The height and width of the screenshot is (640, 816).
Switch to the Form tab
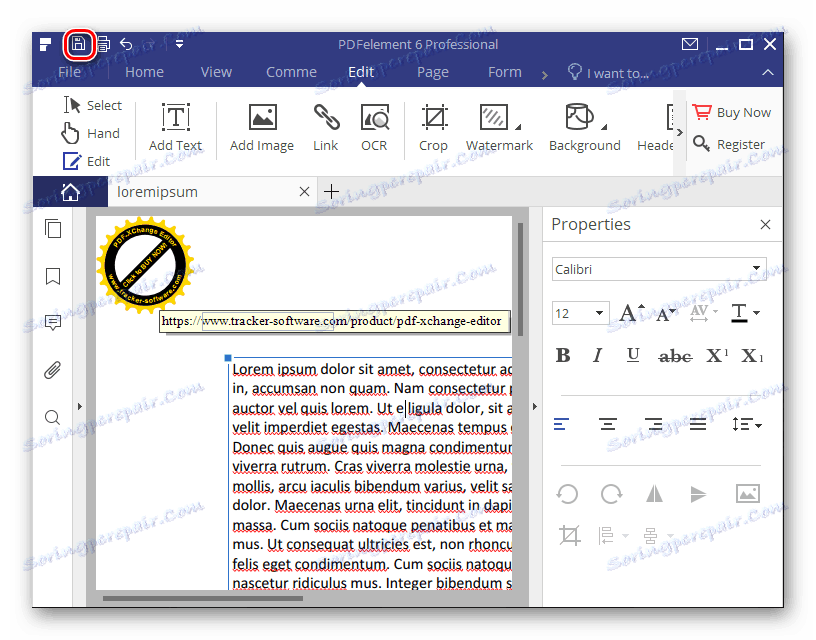click(x=504, y=72)
